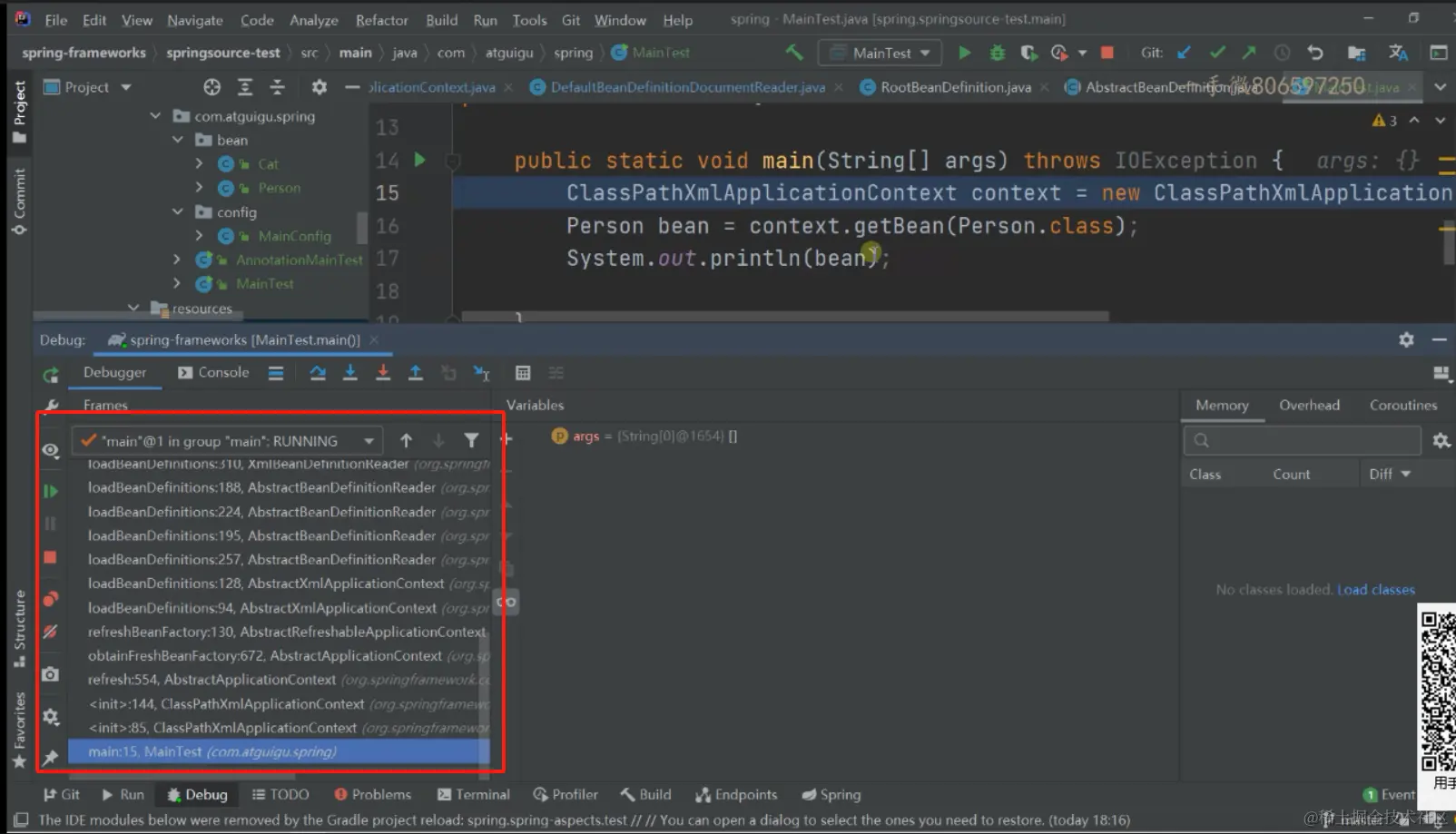
Task: Roll back changes with the undo arrow
Action: point(1315,53)
